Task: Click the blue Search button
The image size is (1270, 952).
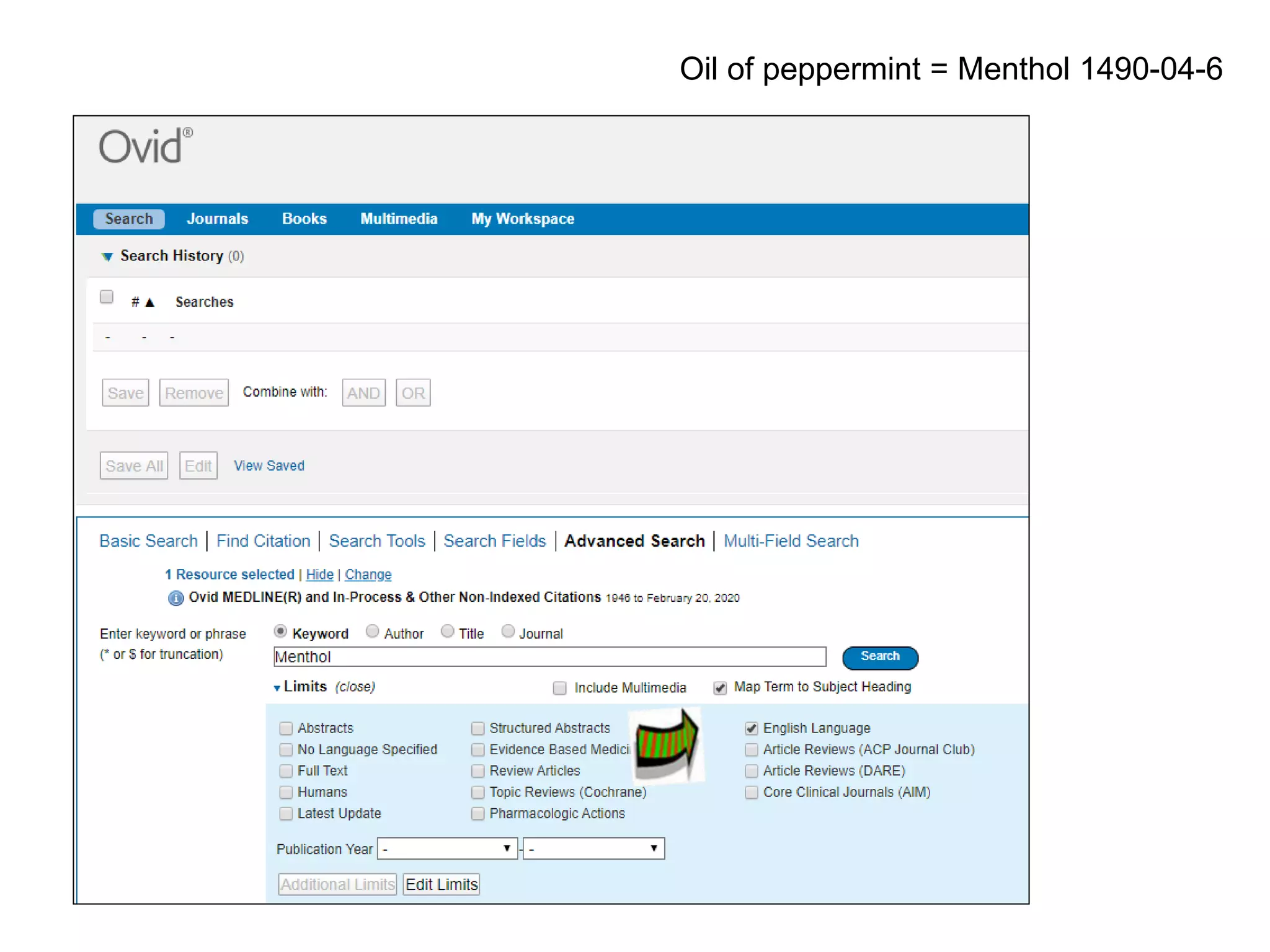Action: point(880,657)
